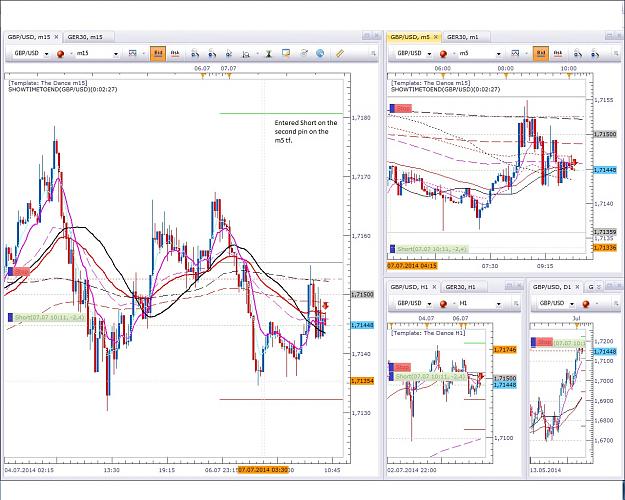
Task: Click the red ball icon in the D1 toolbar
Action: (x=586, y=304)
